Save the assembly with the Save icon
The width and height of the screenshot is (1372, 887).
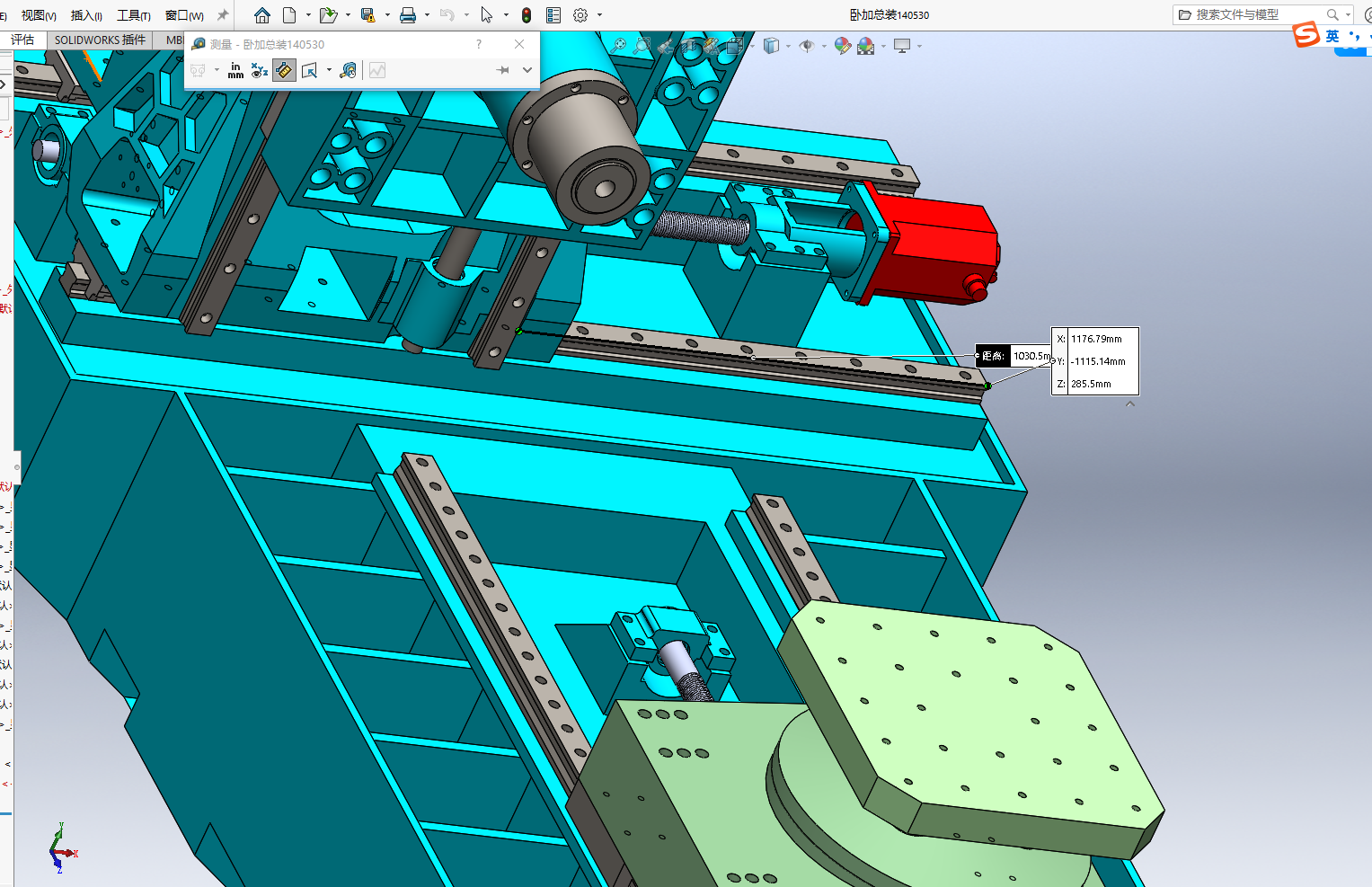367,15
